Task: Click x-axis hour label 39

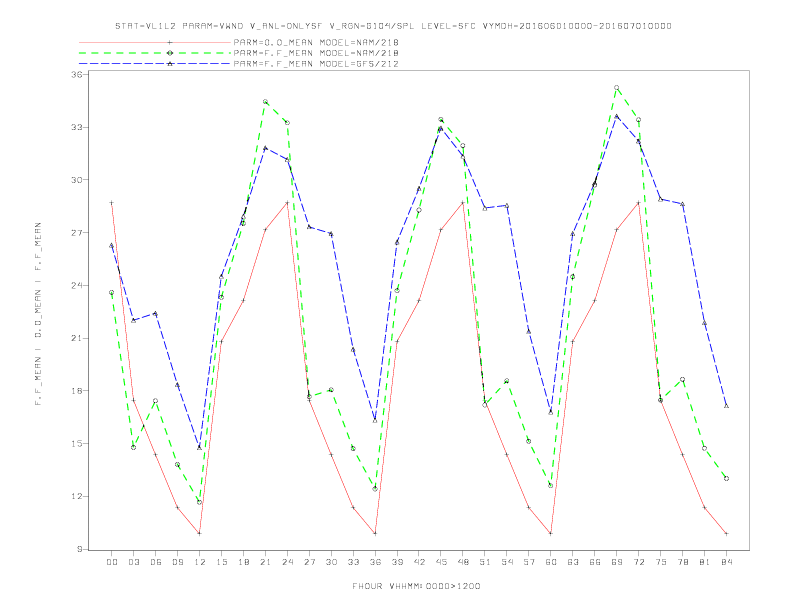Action: [397, 562]
